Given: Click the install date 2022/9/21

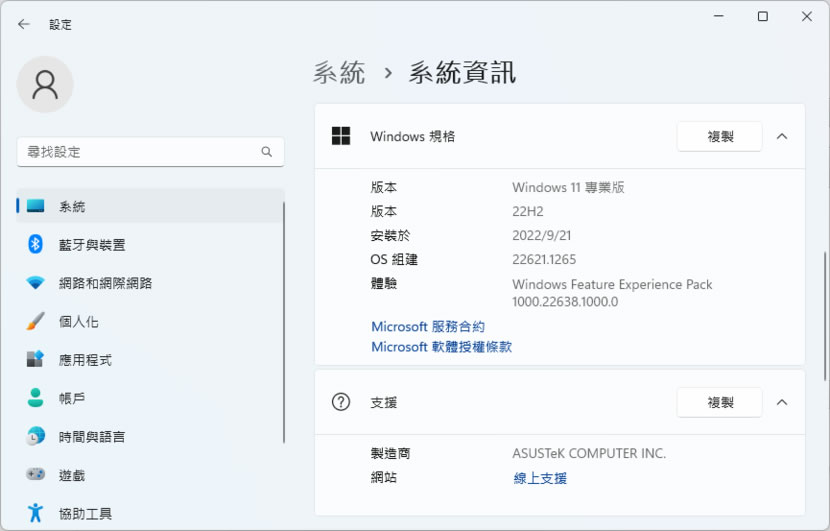Looking at the screenshot, I should tap(542, 236).
